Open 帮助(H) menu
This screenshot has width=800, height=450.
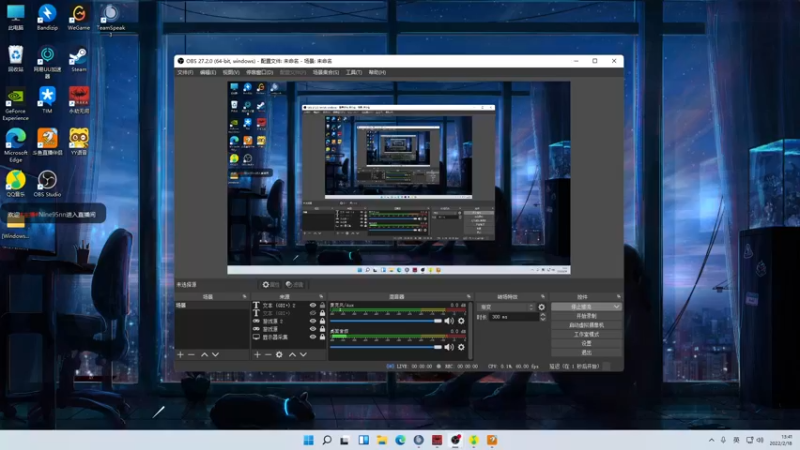click(377, 72)
